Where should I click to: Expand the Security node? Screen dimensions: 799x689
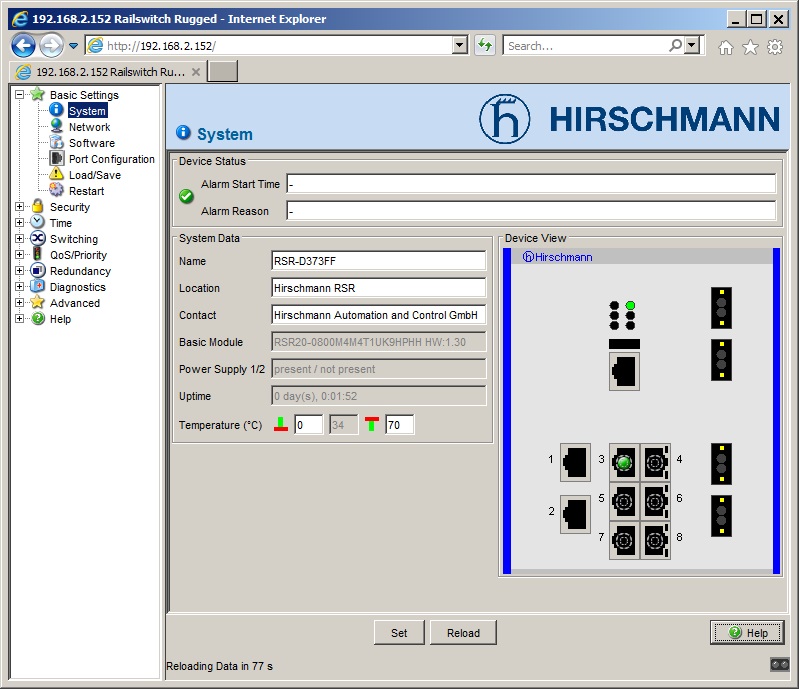[19, 206]
